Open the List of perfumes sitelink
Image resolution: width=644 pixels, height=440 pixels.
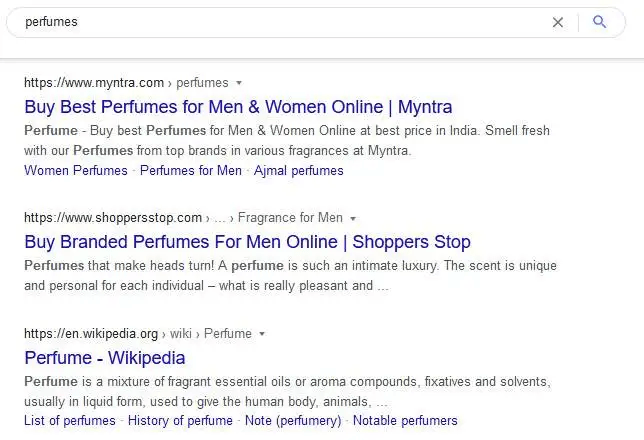(70, 421)
